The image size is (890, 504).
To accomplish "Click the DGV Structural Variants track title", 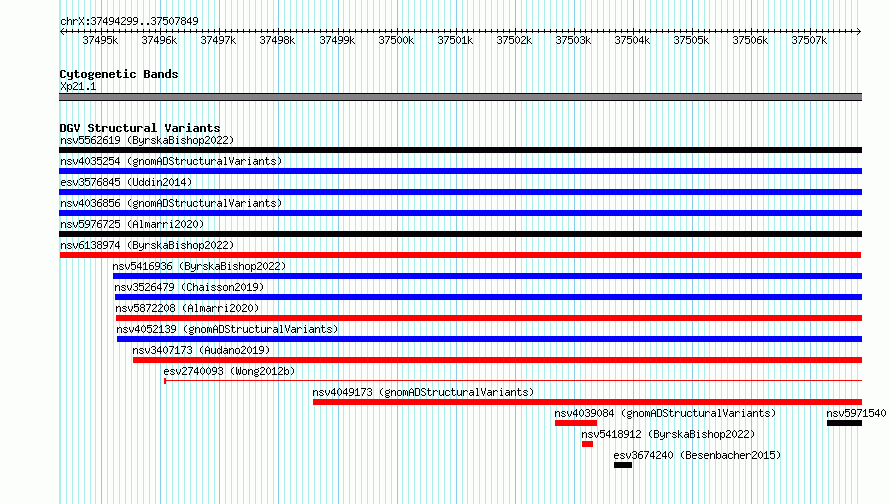I will [x=140, y=128].
